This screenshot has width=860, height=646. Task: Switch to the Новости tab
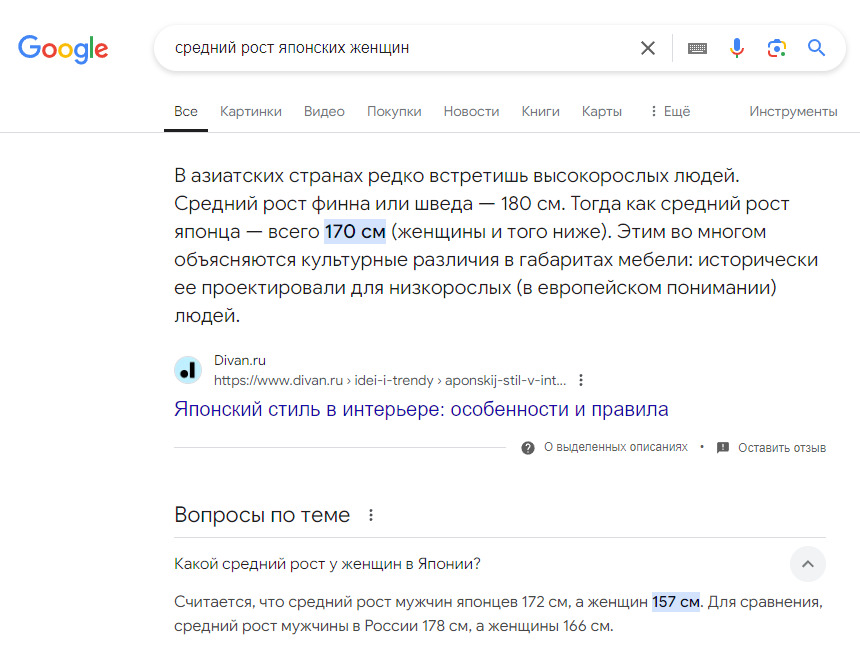click(x=471, y=111)
